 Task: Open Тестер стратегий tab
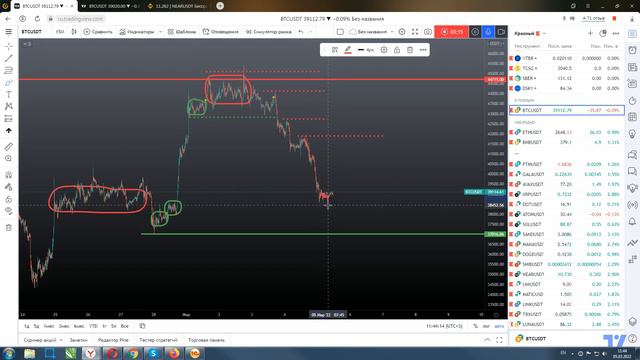(x=158, y=340)
